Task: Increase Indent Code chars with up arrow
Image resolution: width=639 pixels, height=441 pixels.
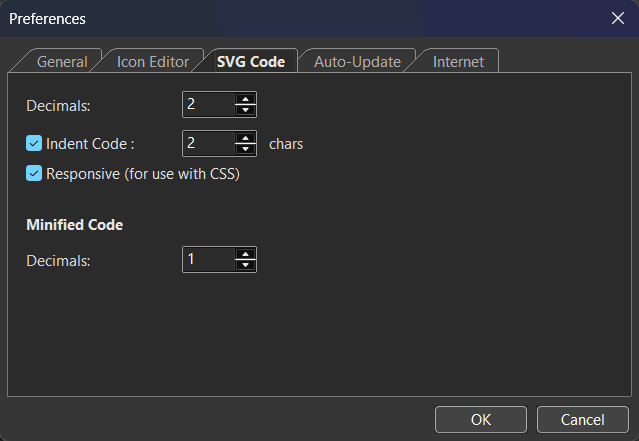Action: pyautogui.click(x=245, y=138)
